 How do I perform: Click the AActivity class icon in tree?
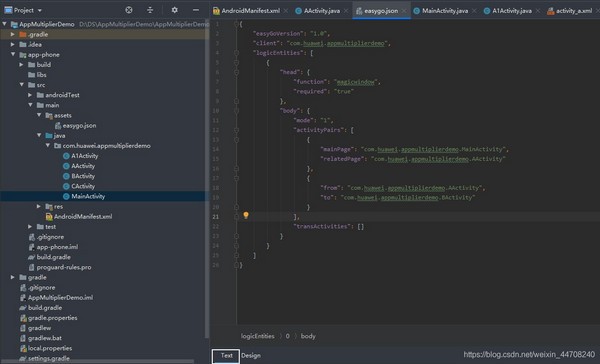(x=66, y=166)
